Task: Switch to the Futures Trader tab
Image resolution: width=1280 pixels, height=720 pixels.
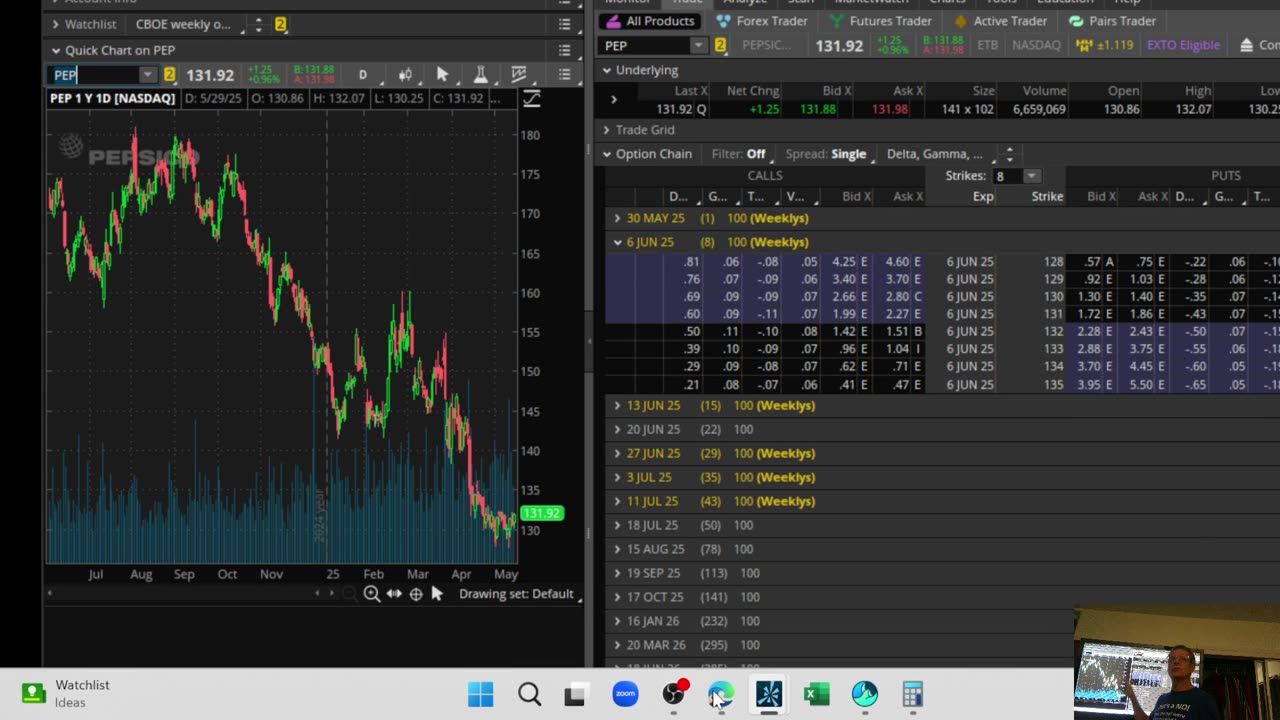Action: (880, 21)
